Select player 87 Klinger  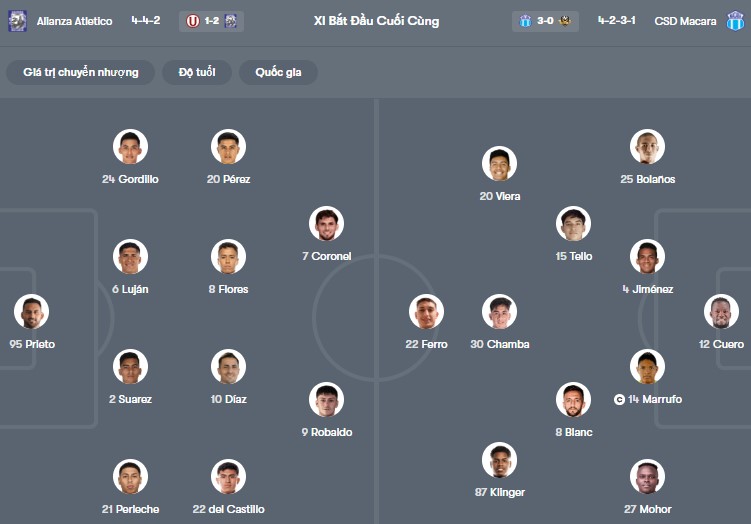point(499,460)
